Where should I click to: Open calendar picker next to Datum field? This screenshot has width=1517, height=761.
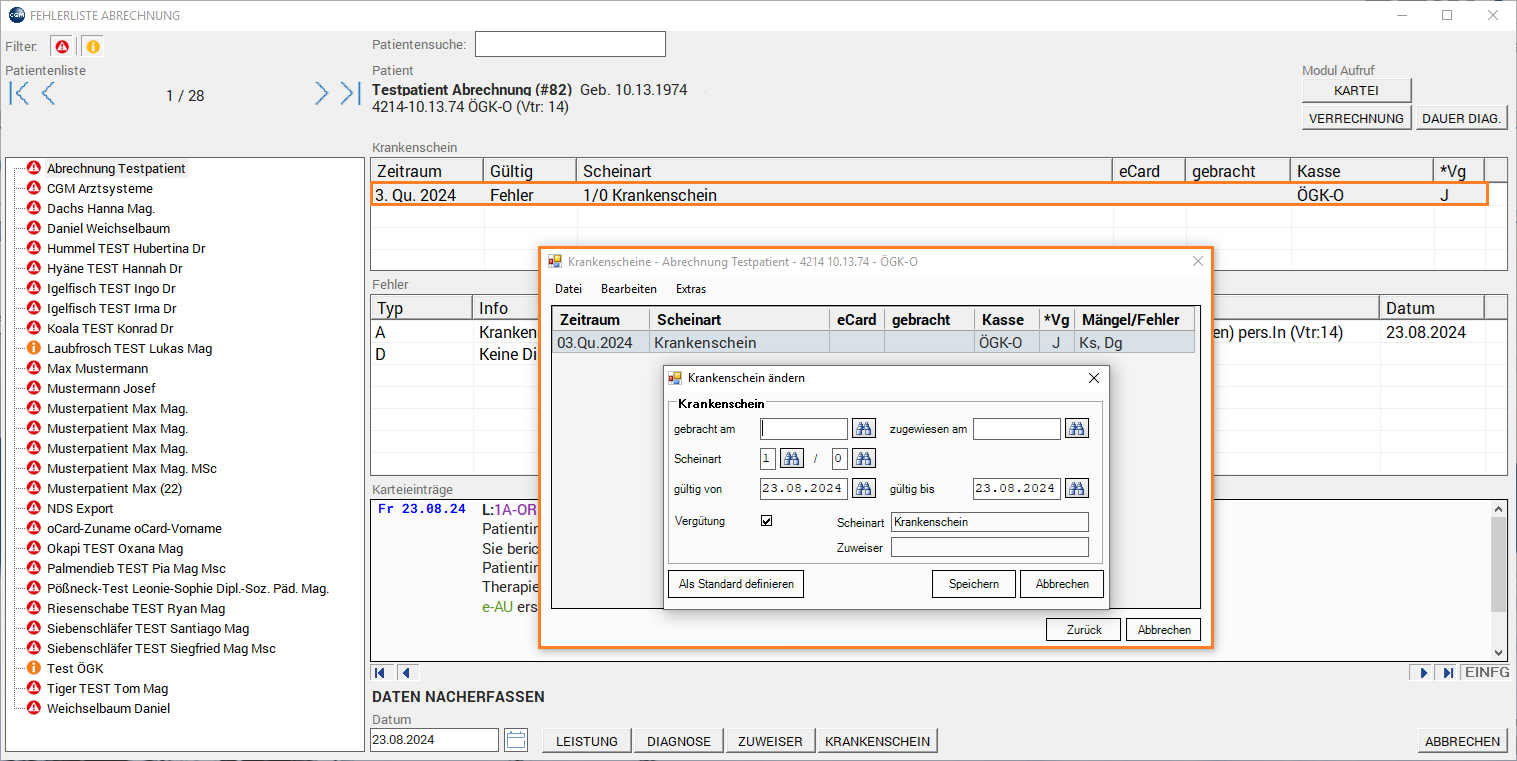click(x=516, y=740)
